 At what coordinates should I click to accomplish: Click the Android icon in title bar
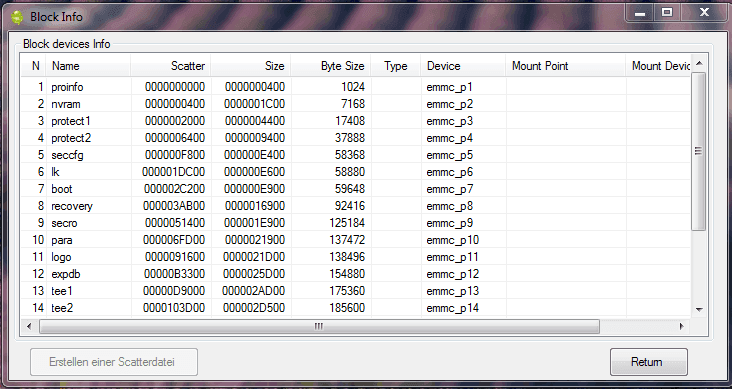(x=17, y=17)
